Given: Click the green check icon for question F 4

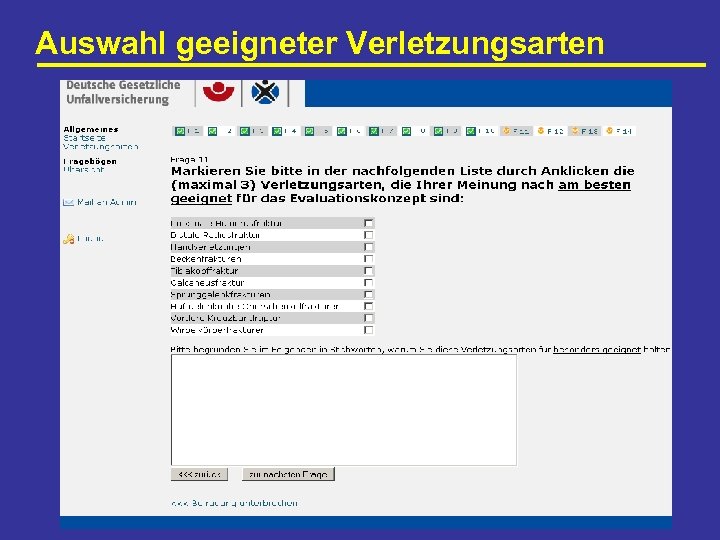Looking at the screenshot, I should click(x=277, y=131).
